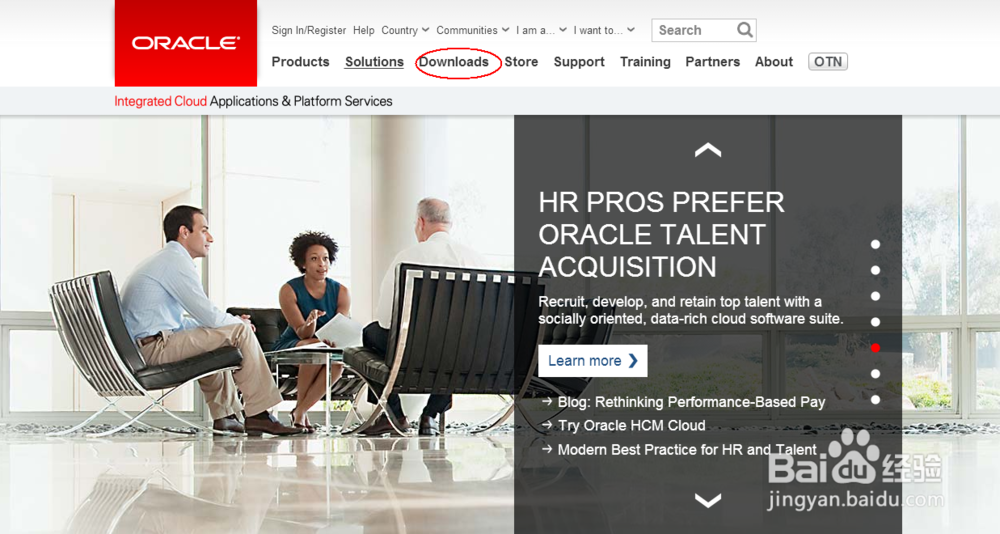This screenshot has height=534, width=1000.
Task: Open the About menu
Action: pyautogui.click(x=774, y=62)
